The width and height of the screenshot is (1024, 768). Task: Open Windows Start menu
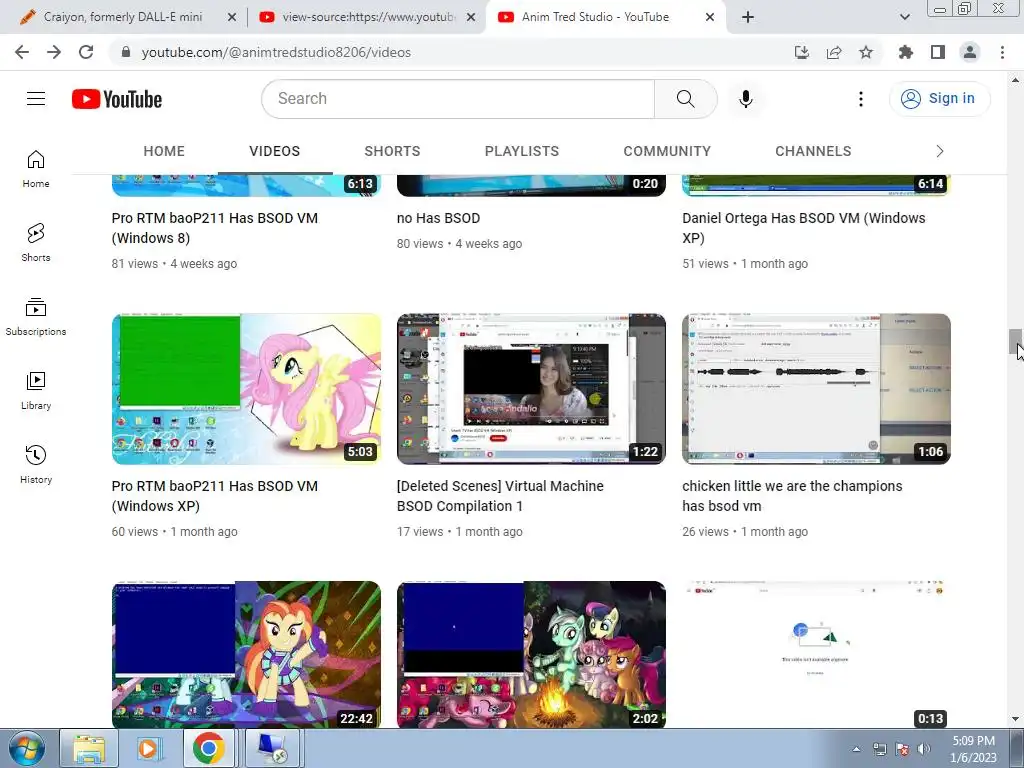(x=27, y=748)
